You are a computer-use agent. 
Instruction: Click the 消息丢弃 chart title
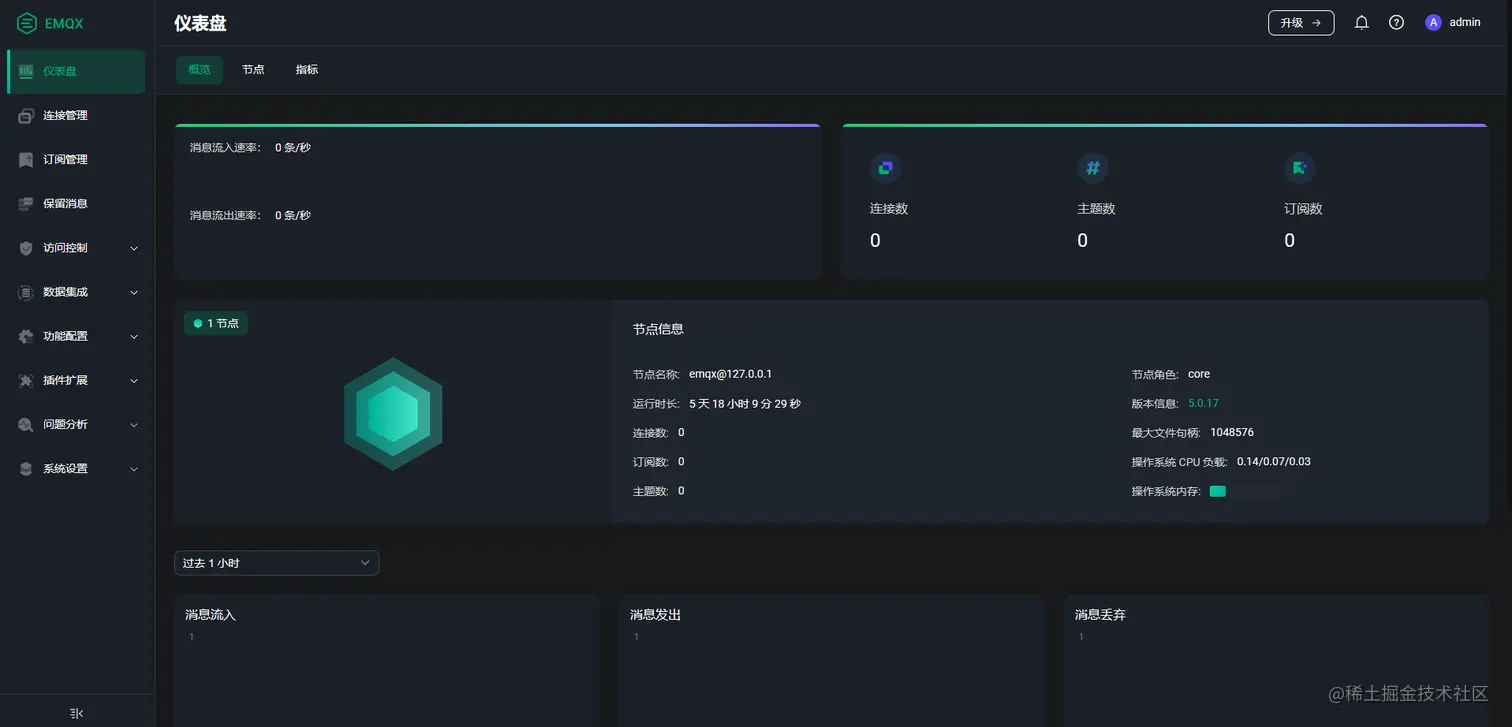(x=1100, y=615)
